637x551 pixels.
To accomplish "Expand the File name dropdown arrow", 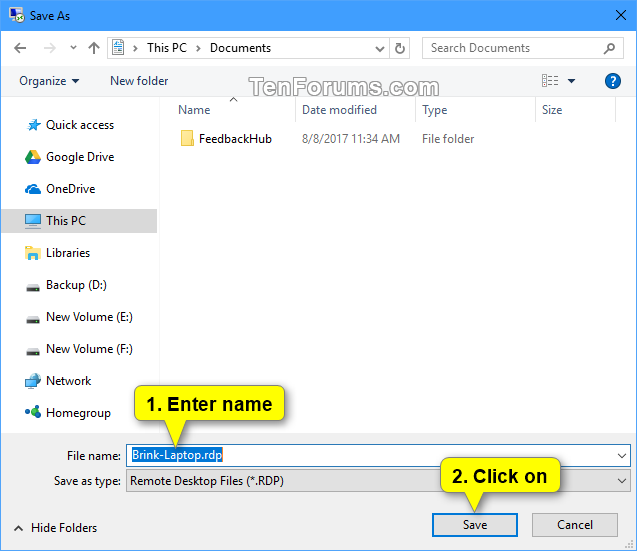I will tap(622, 456).
